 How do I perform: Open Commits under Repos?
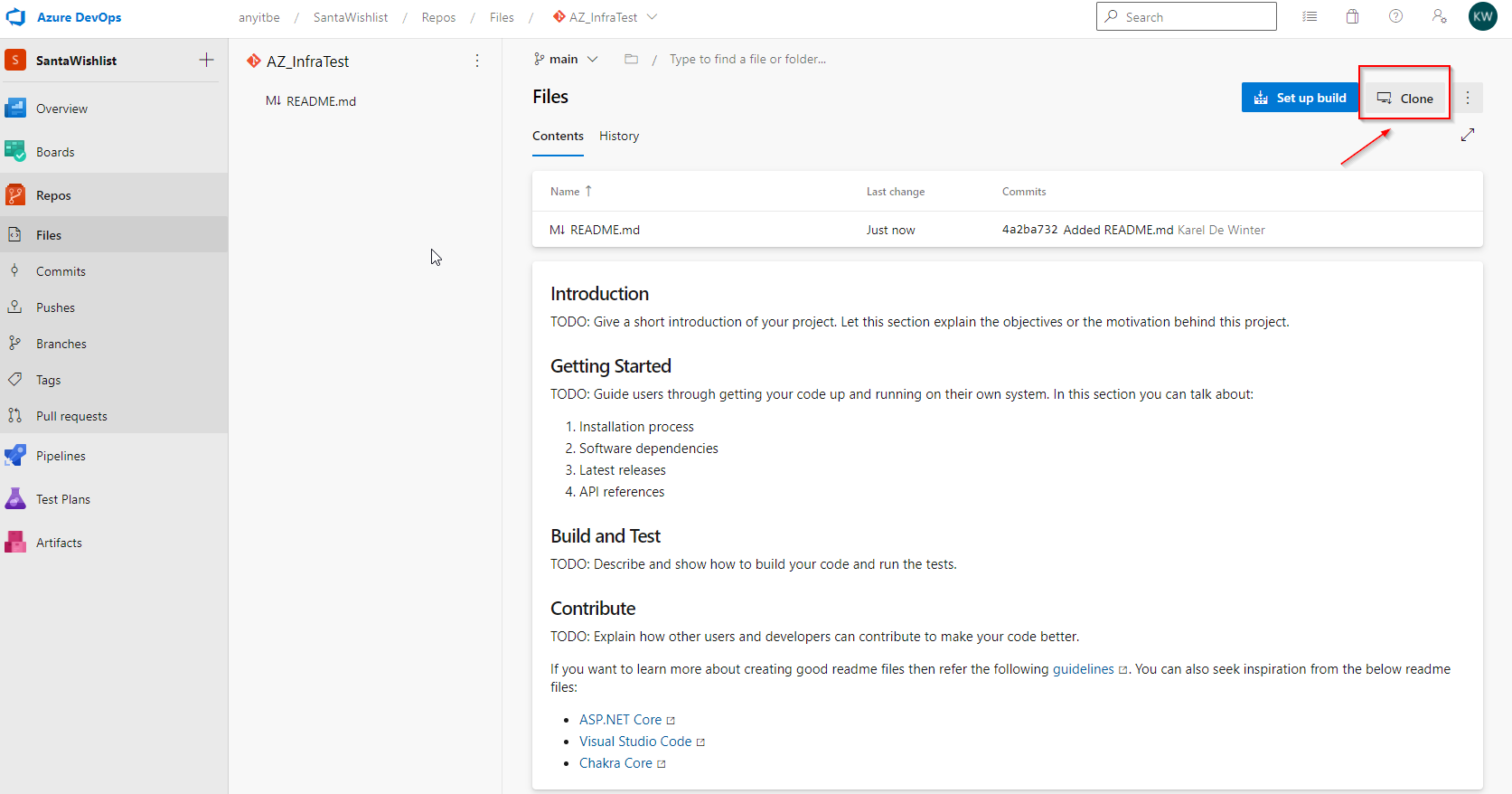point(114,271)
